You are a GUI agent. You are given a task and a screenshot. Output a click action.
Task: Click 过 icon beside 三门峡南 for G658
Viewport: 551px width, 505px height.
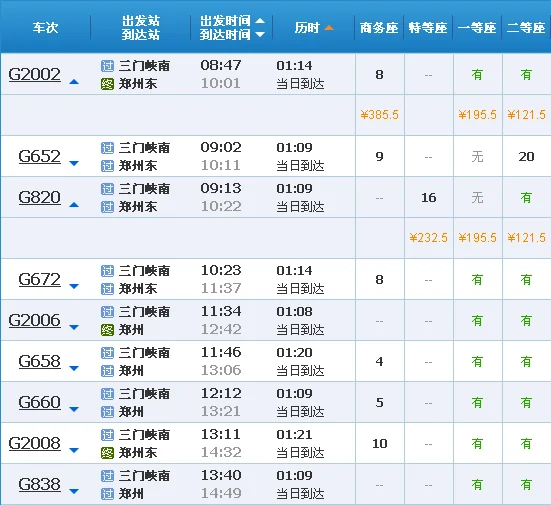tap(108, 352)
